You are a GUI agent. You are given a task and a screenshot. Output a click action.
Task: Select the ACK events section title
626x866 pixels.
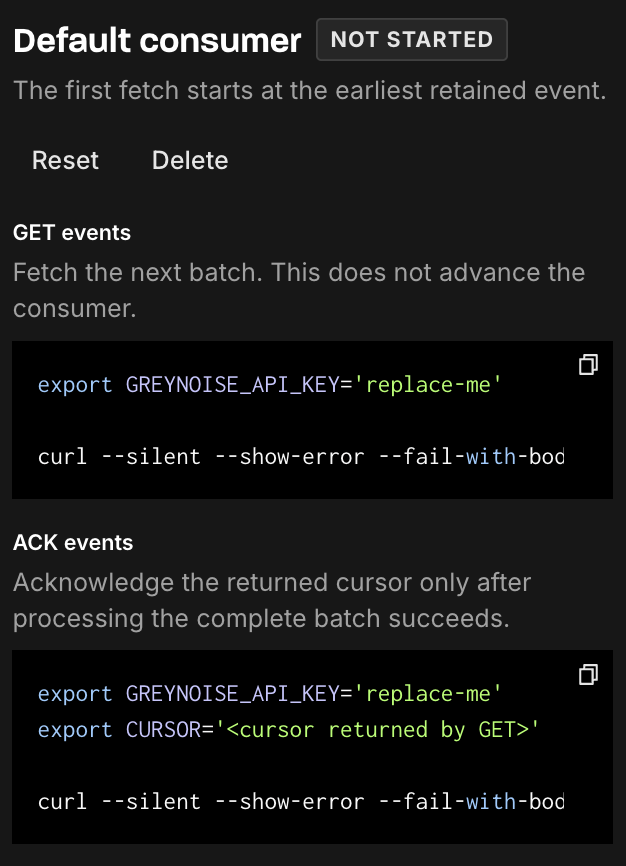click(73, 542)
